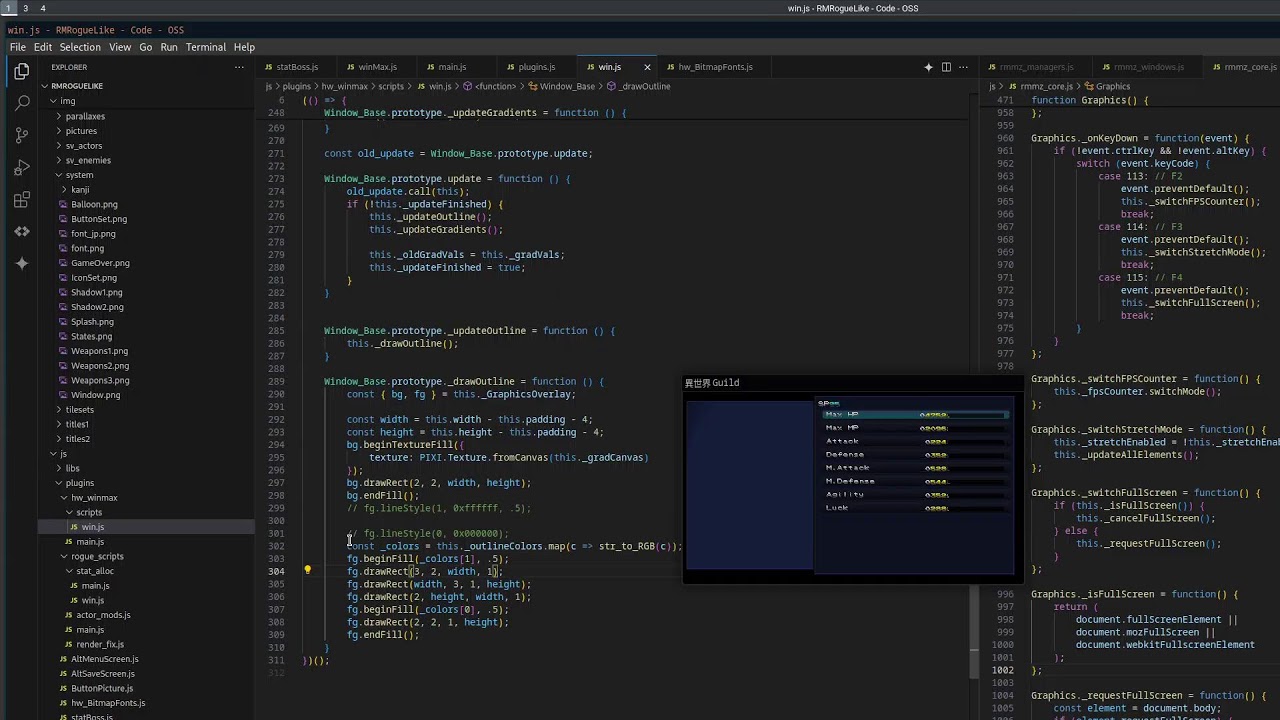Viewport: 1280px width, 720px height.
Task: Click the lightbulb code action icon
Action: tap(307, 571)
